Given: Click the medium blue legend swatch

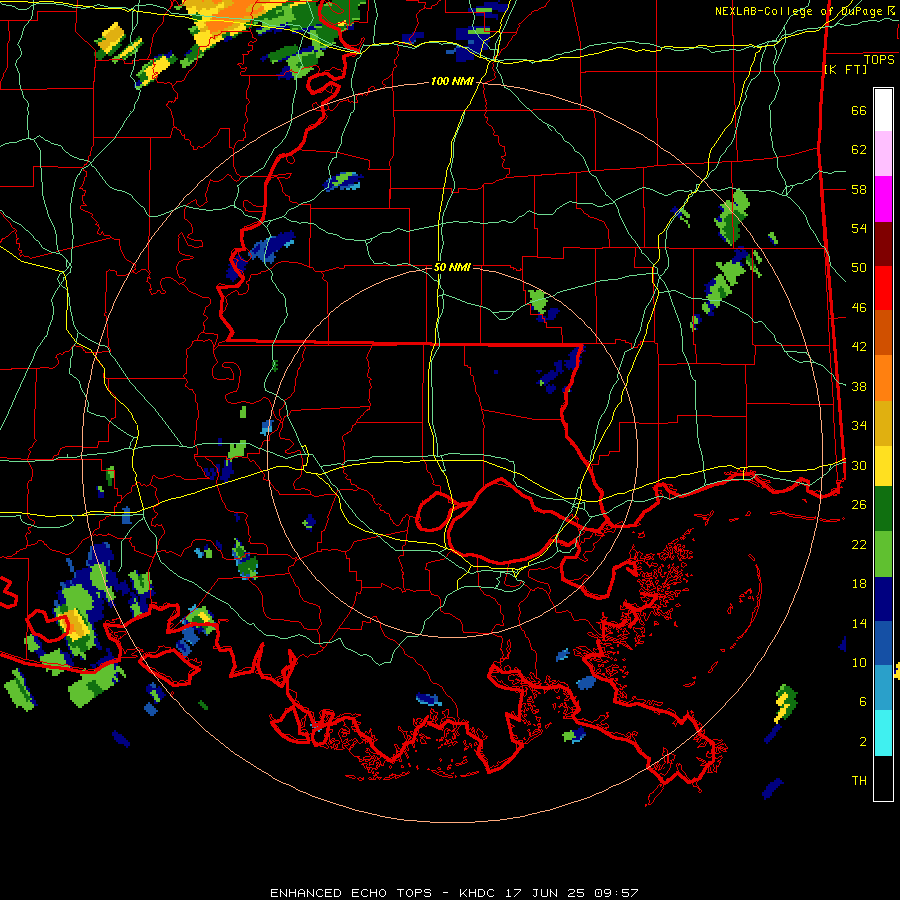Looking at the screenshot, I should click(x=883, y=643).
